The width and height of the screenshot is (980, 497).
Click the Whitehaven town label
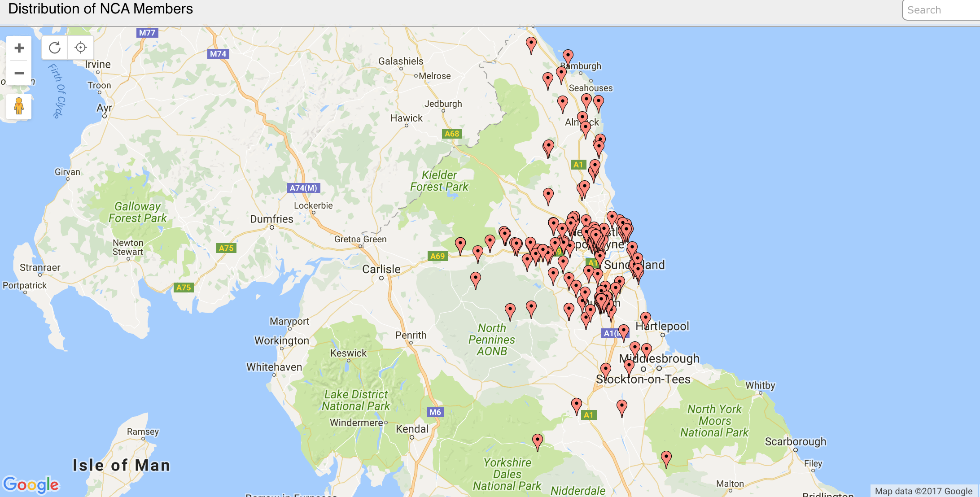click(274, 367)
